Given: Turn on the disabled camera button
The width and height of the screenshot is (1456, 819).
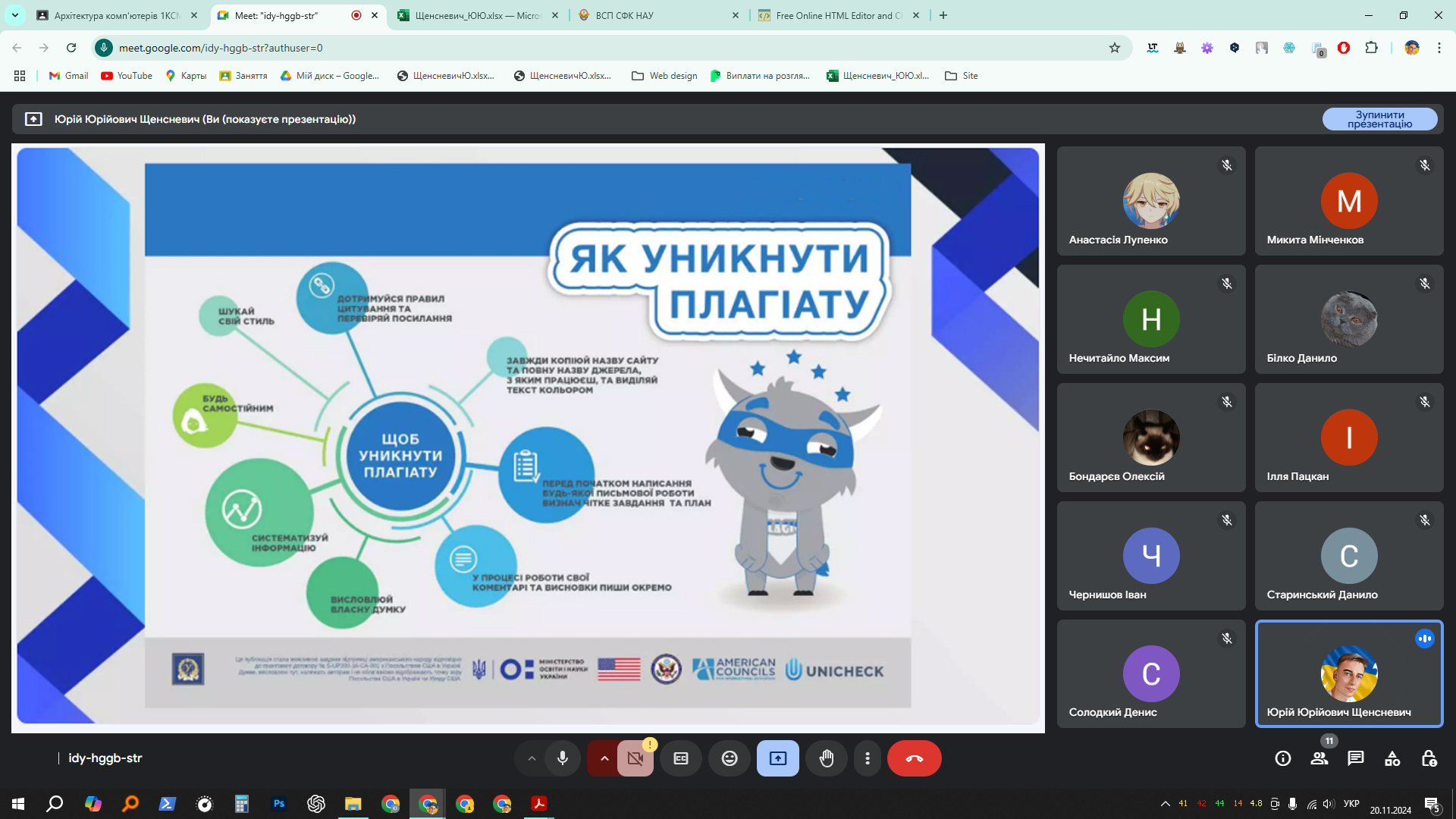Looking at the screenshot, I should (x=635, y=758).
